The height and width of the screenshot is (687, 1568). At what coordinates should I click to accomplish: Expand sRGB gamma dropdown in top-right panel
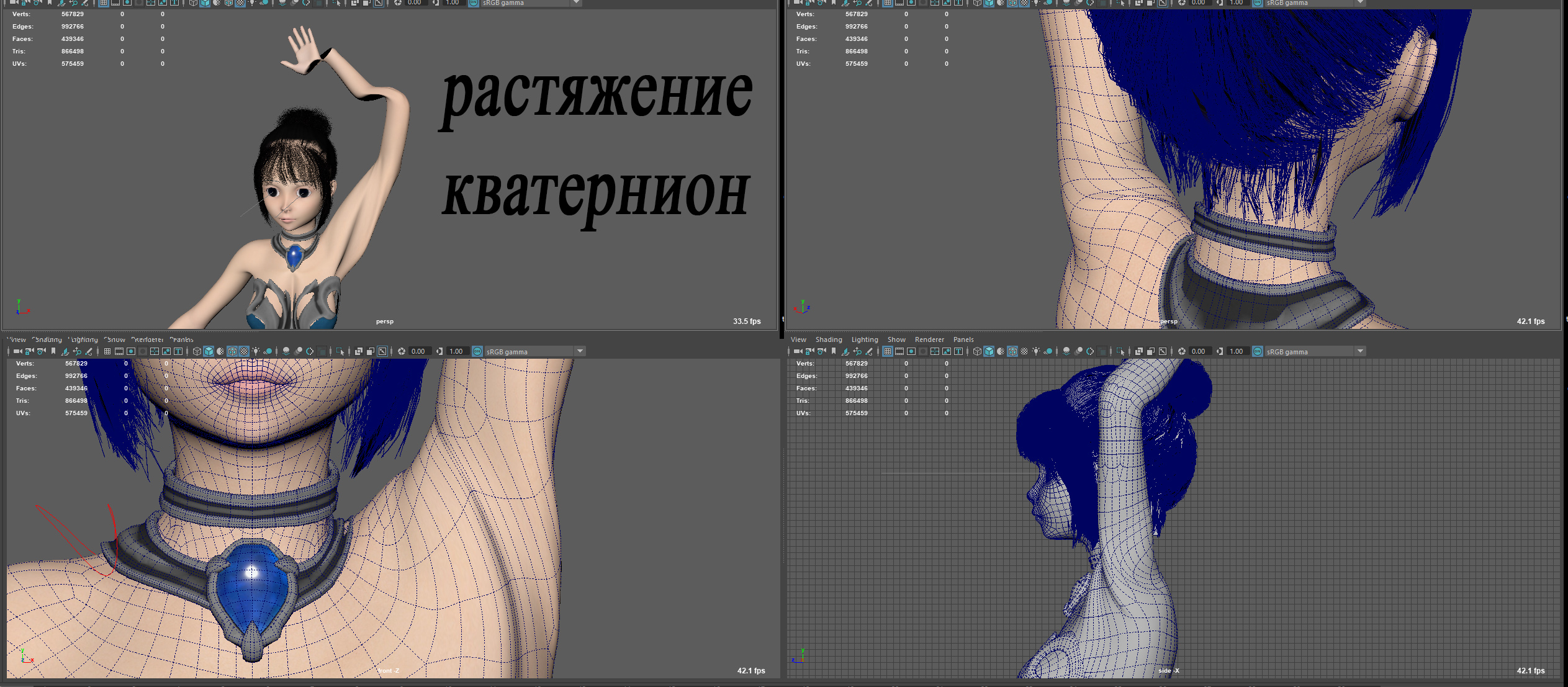[x=1360, y=2]
